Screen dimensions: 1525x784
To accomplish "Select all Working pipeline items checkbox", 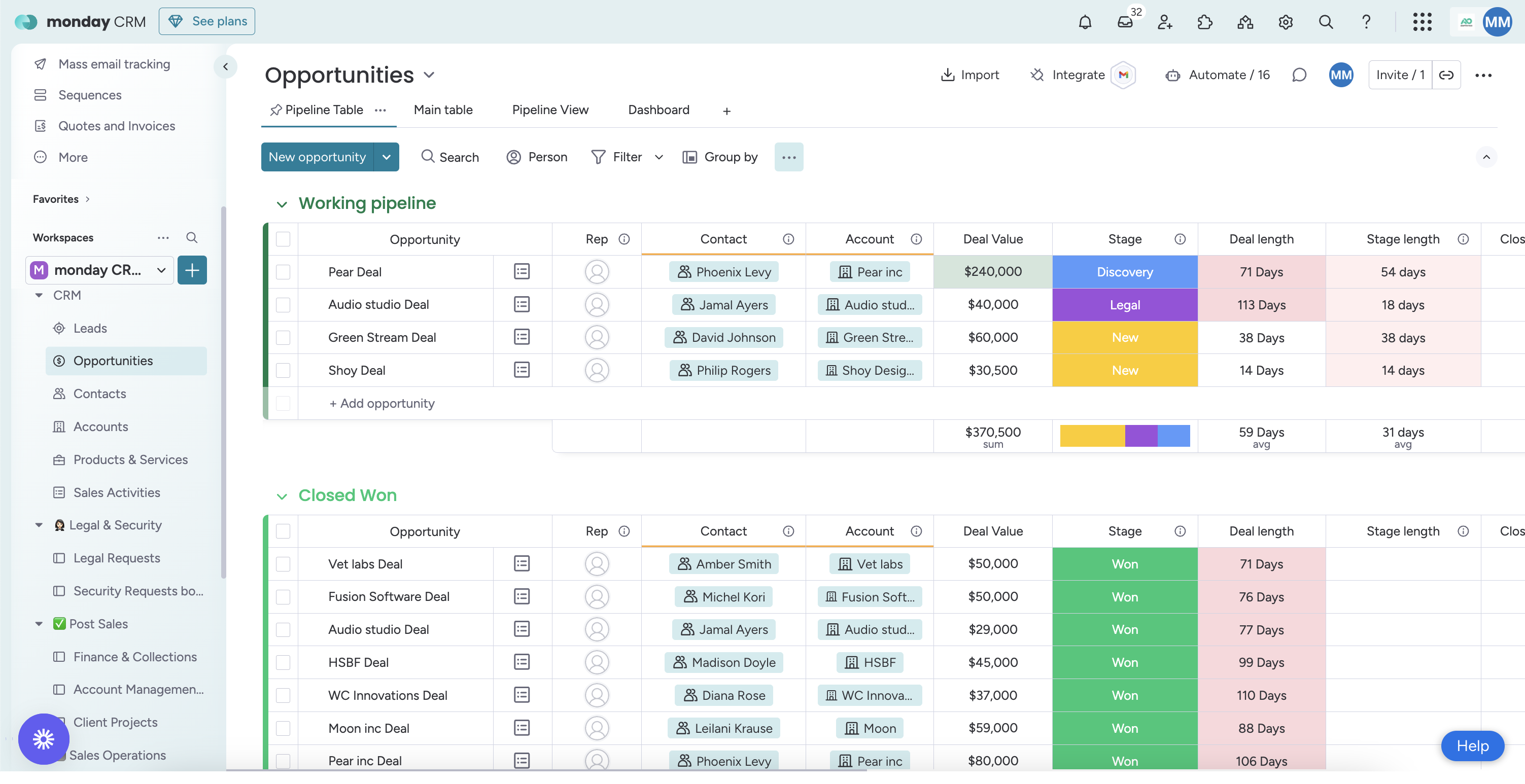I will click(283, 239).
